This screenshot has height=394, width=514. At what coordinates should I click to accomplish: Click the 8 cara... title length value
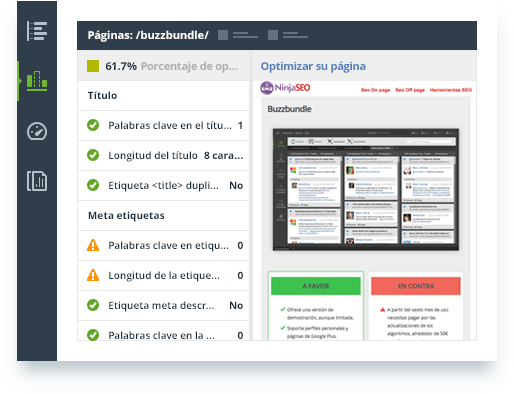point(223,156)
